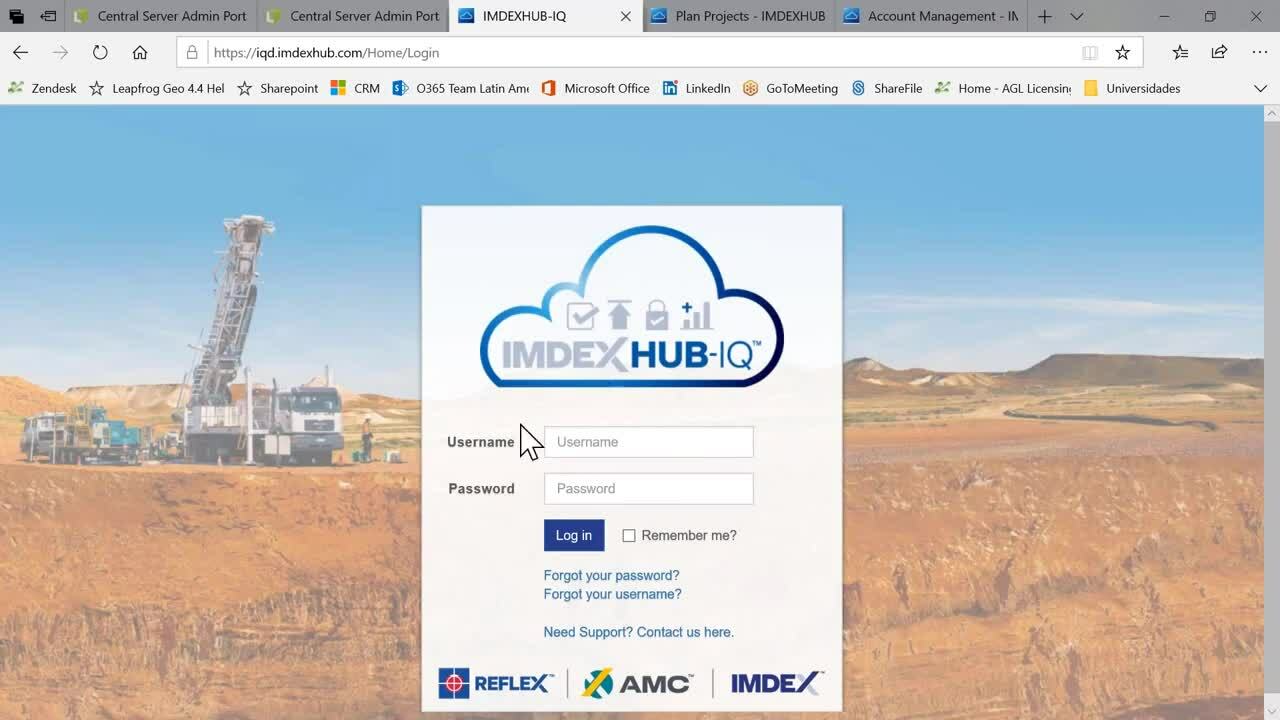Viewport: 1280px width, 720px height.
Task: Click the browser Back arrow
Action: (x=20, y=52)
